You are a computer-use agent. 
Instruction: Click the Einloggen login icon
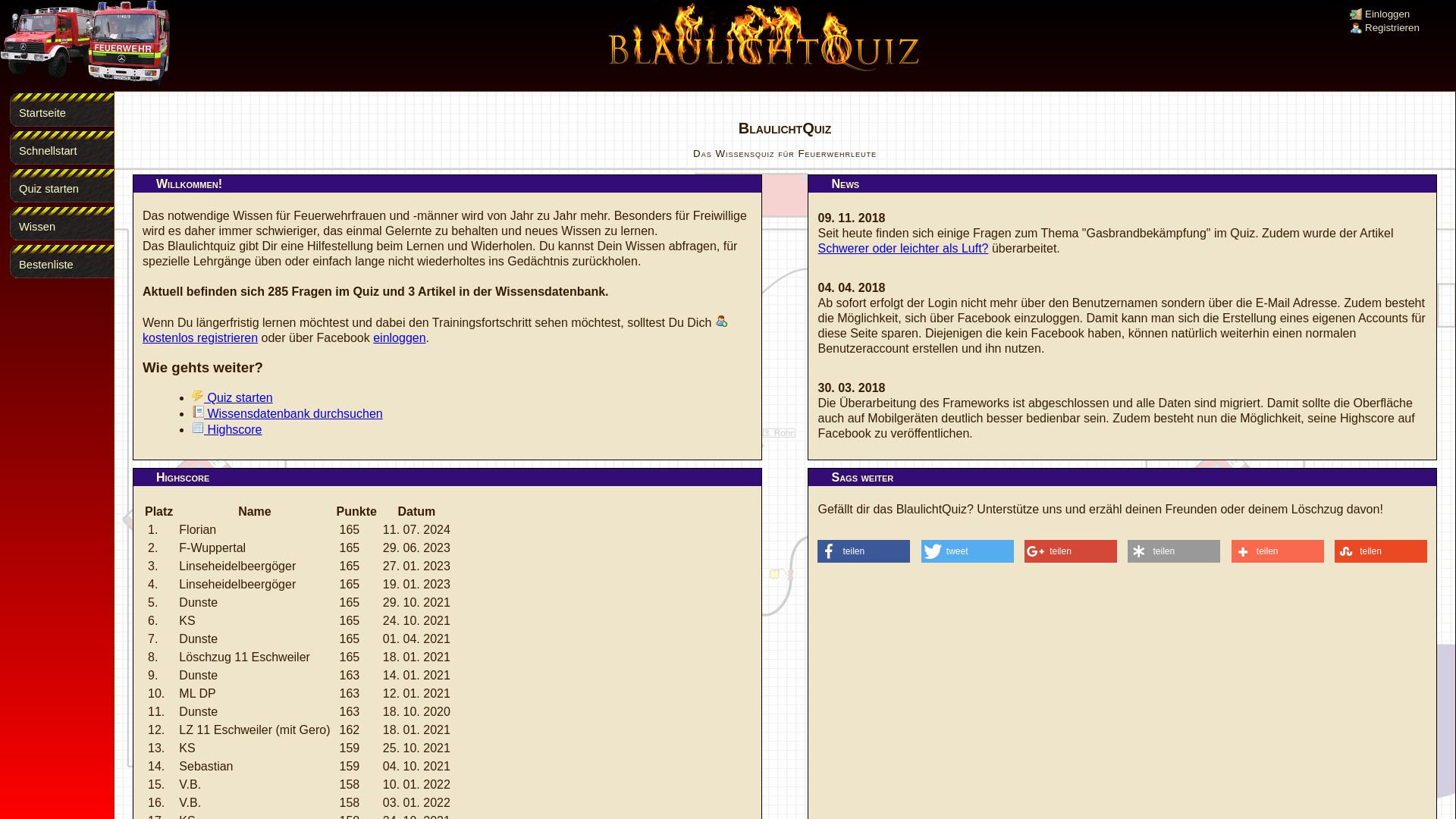coord(1356,14)
